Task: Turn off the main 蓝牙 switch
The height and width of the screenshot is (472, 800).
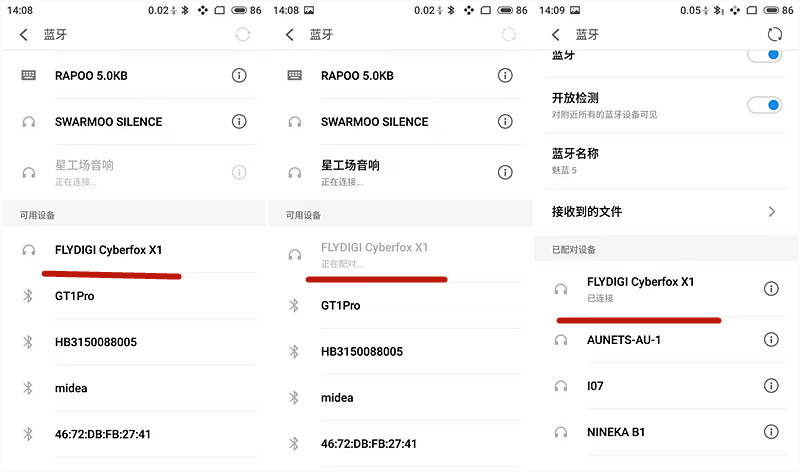Action: 764,55
